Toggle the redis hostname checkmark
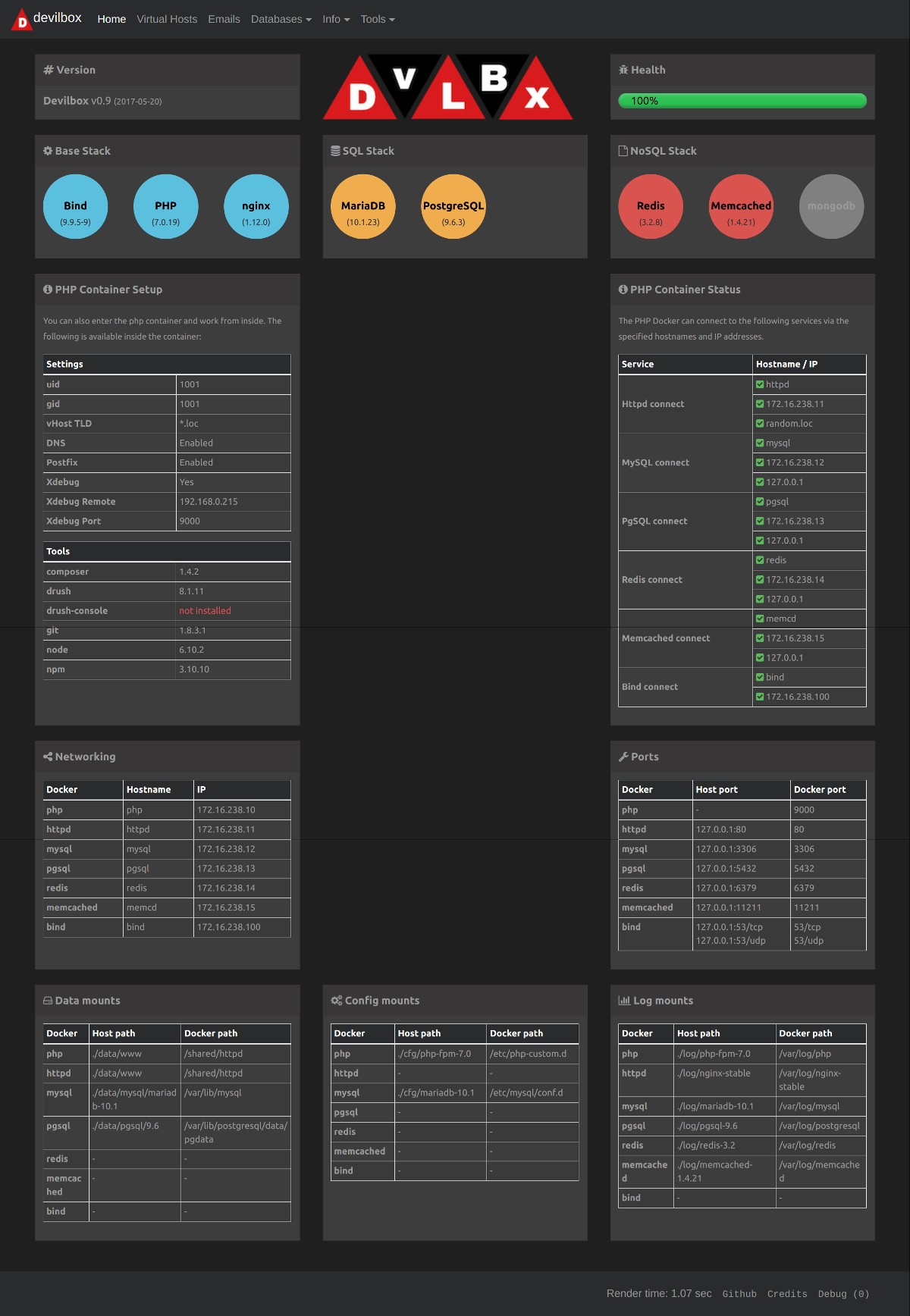Screen dimensions: 910x1316 point(760,560)
